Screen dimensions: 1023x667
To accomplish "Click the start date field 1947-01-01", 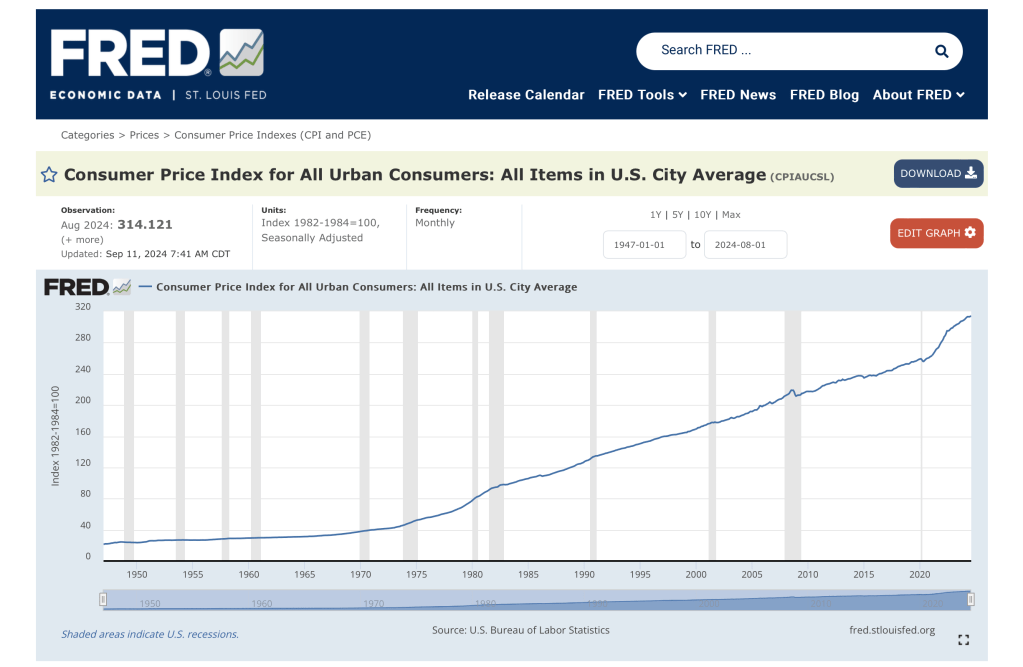I will (644, 245).
